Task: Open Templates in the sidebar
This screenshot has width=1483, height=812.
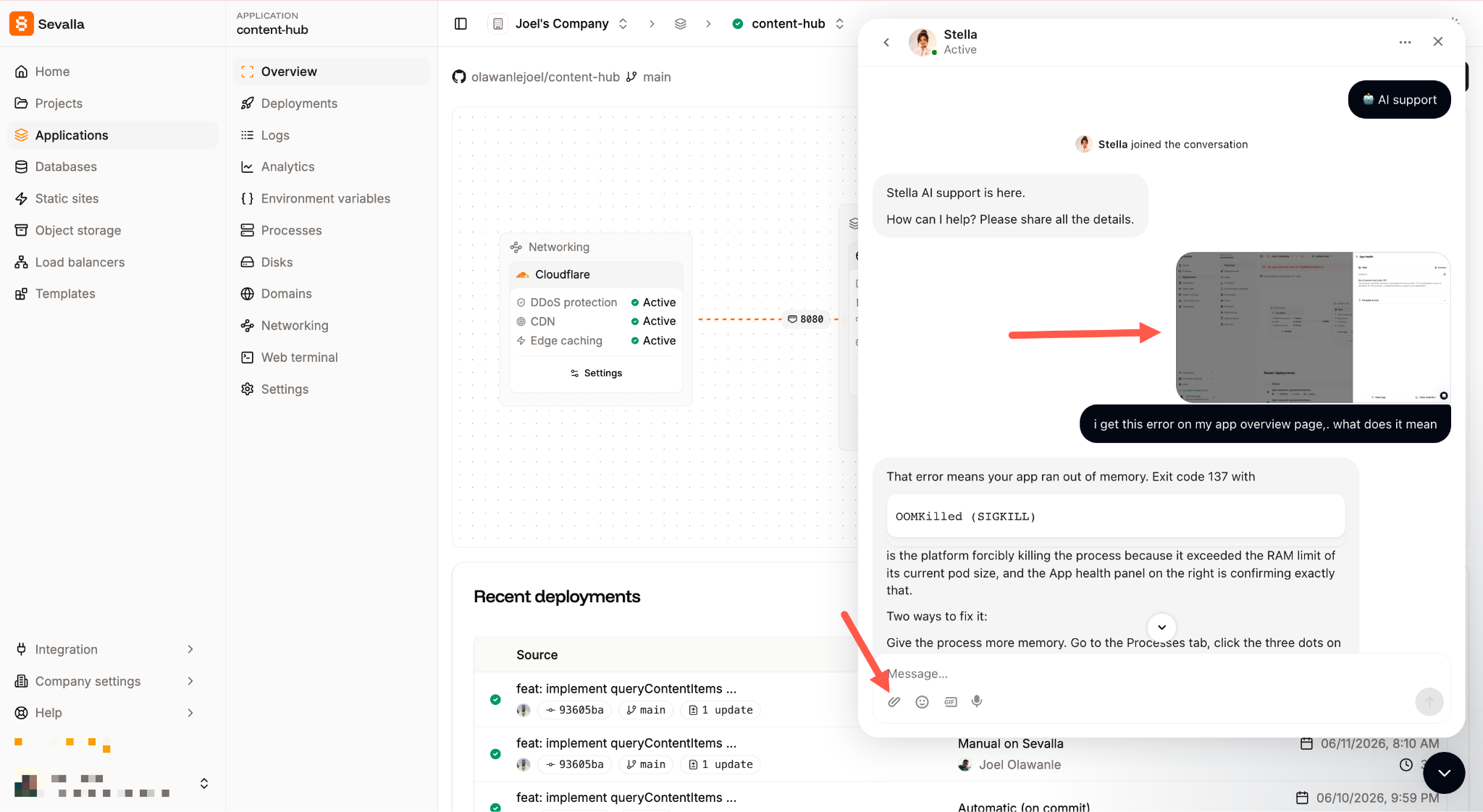Action: (112, 294)
